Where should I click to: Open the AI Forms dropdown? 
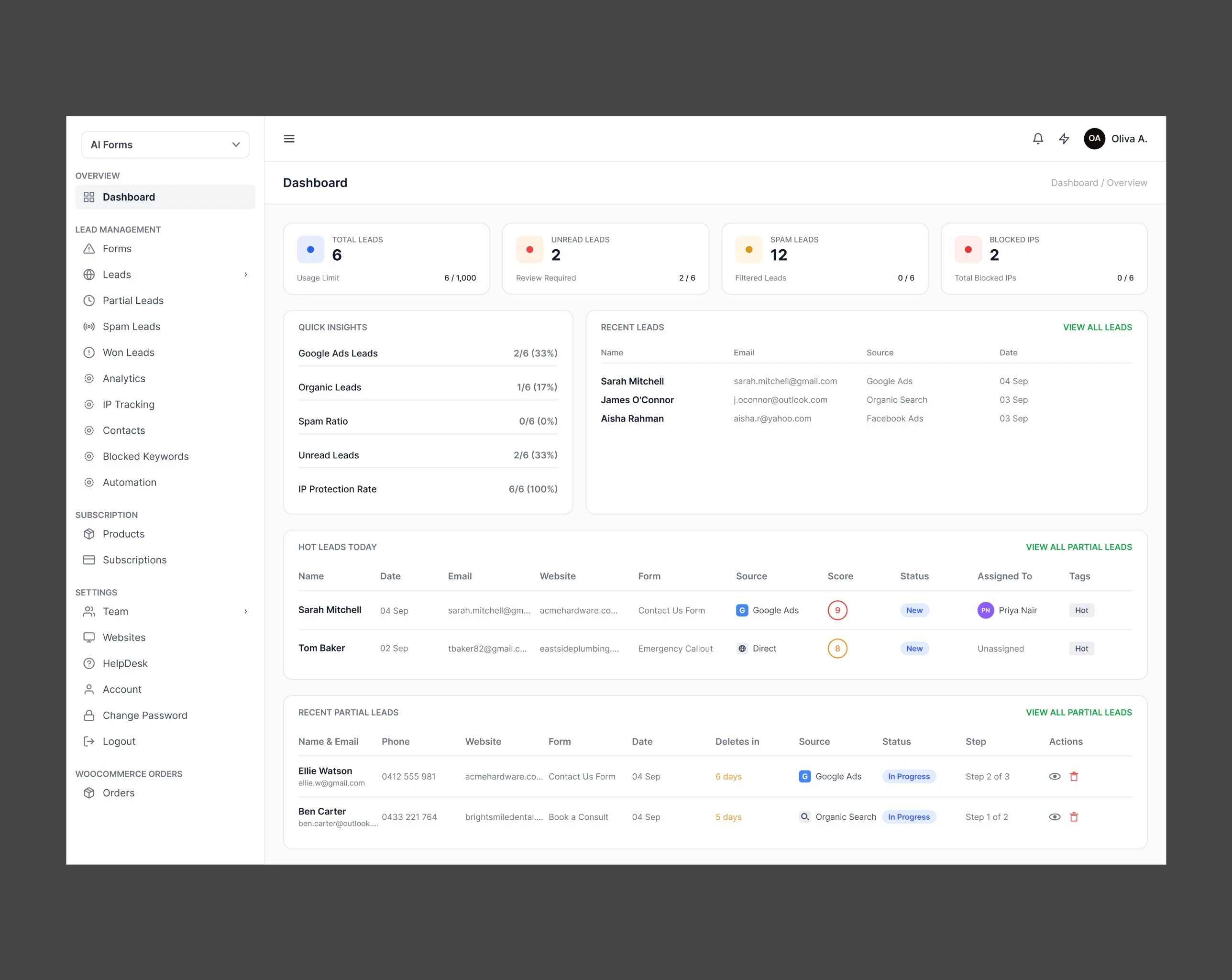coord(165,144)
